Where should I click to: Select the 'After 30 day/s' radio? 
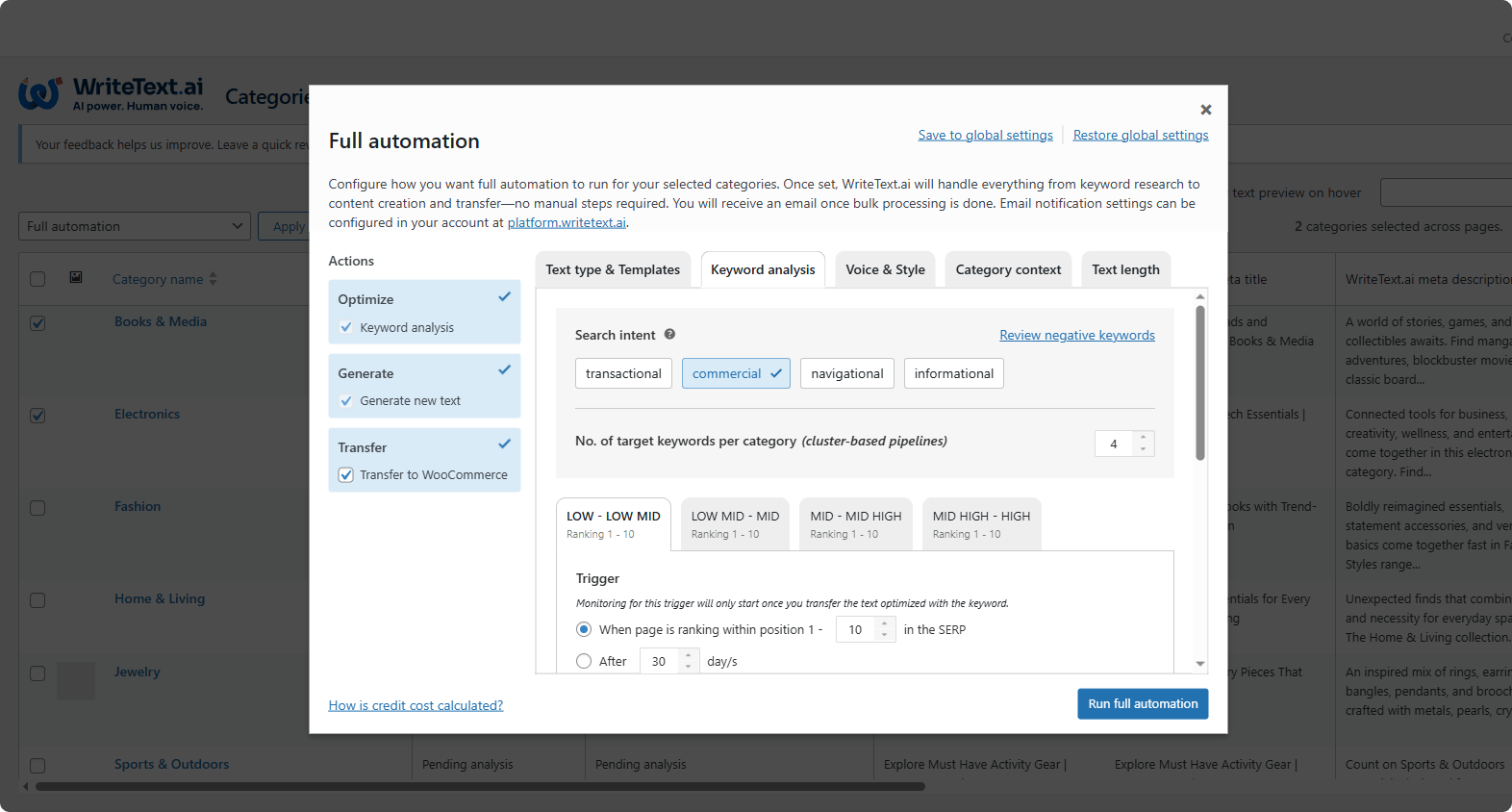point(584,661)
